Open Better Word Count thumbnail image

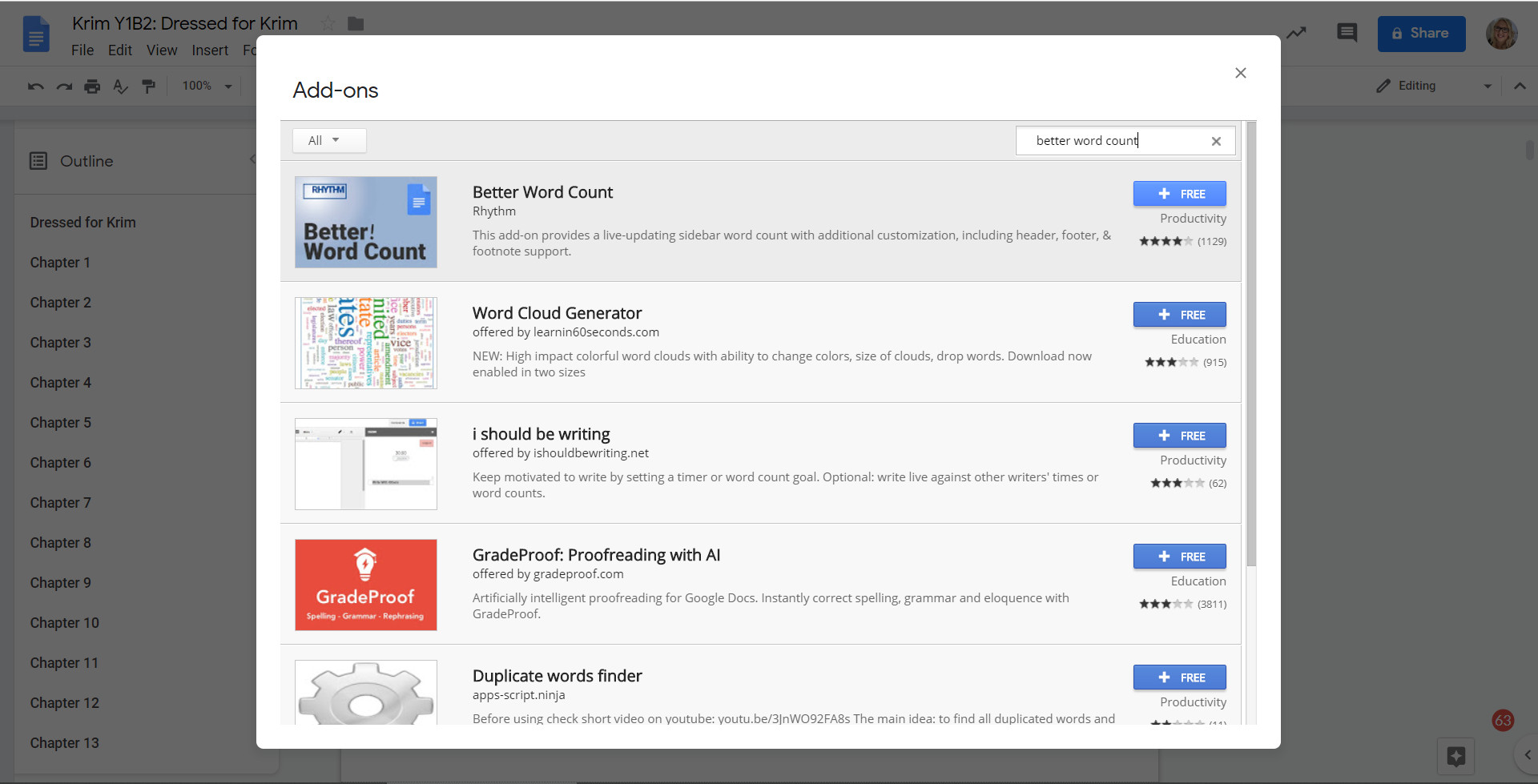pyautogui.click(x=366, y=222)
